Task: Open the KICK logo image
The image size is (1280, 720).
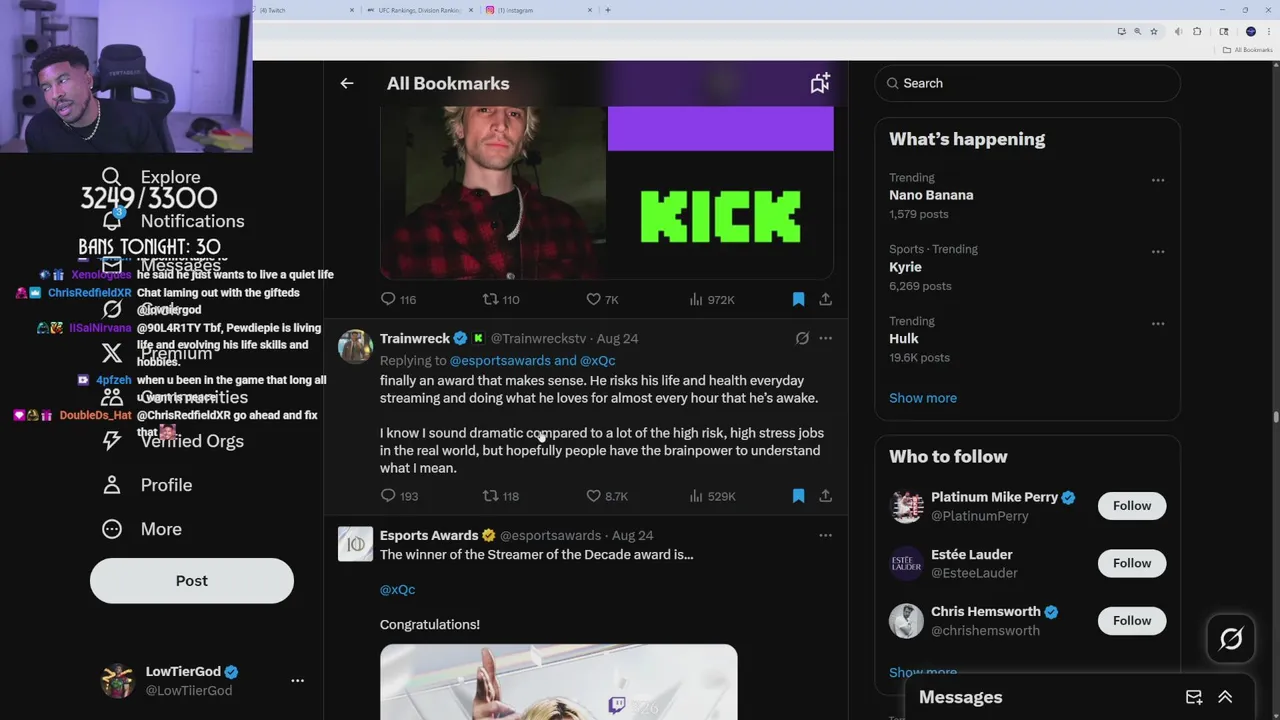Action: tap(720, 215)
